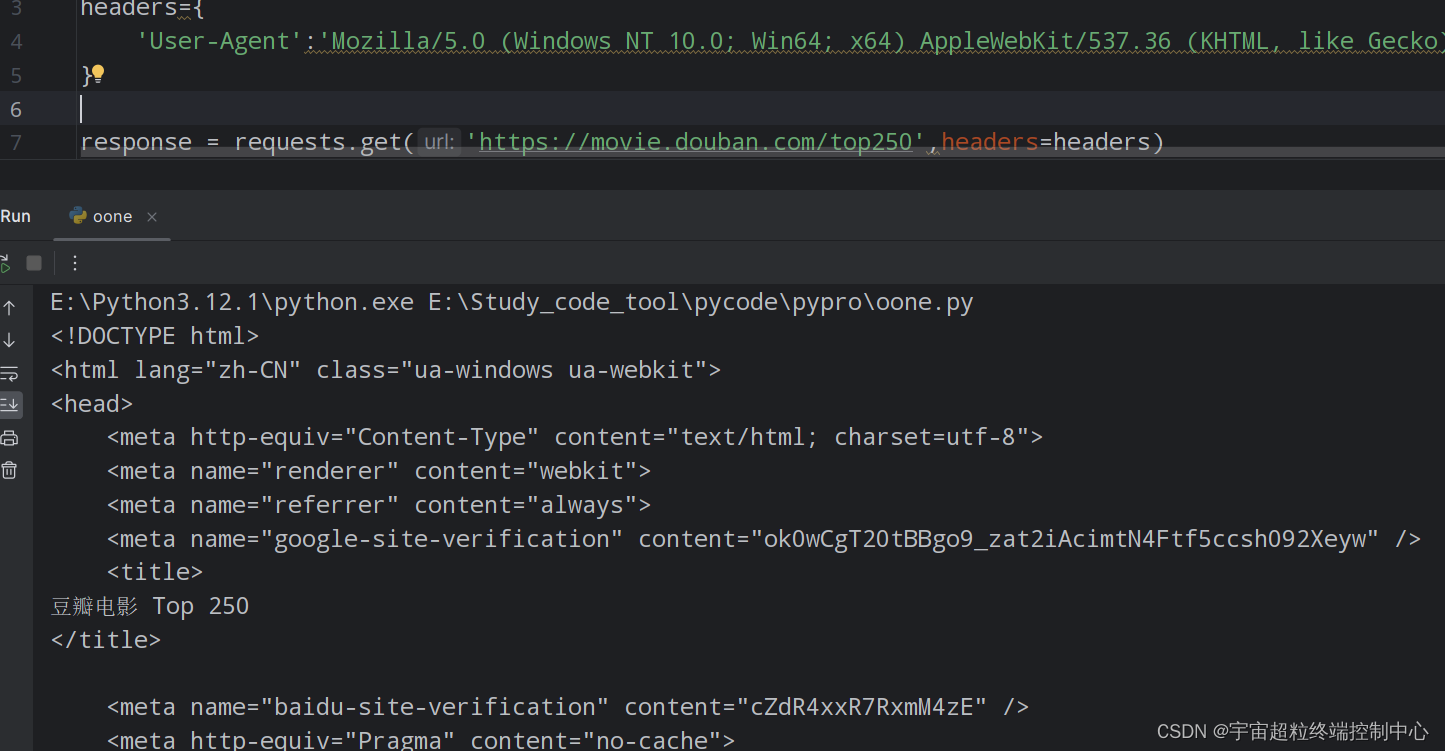The height and width of the screenshot is (751, 1445).
Task: Click the Content-Type meta output line
Action: point(575,437)
